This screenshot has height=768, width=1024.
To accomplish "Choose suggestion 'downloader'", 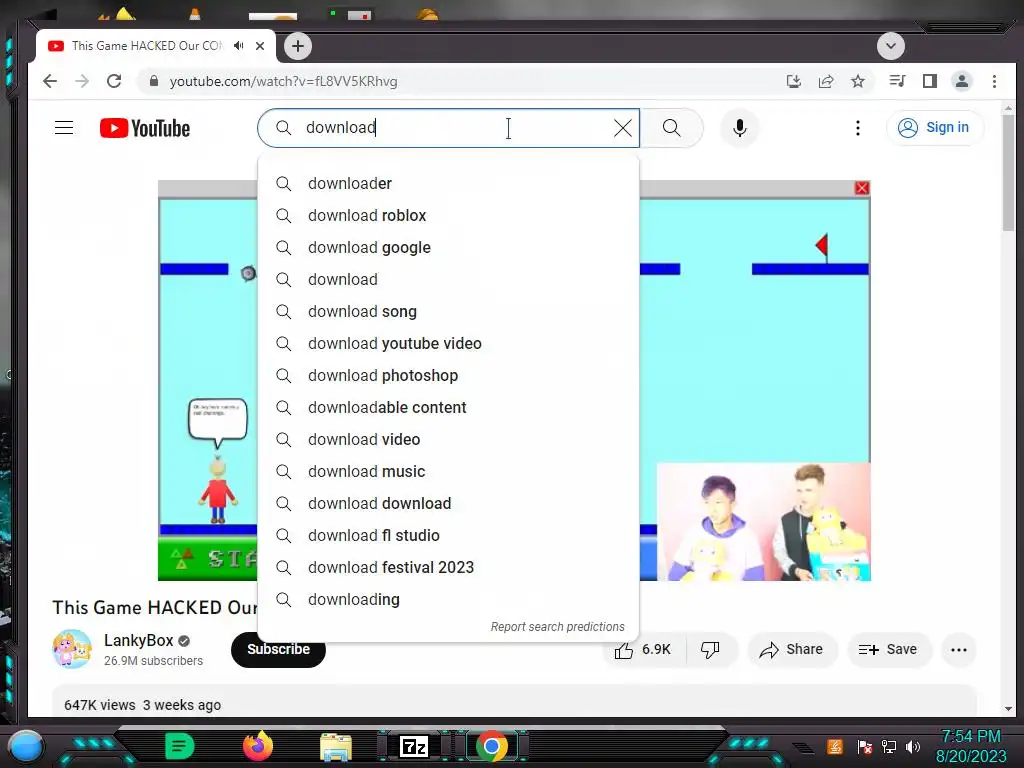I will [448, 184].
